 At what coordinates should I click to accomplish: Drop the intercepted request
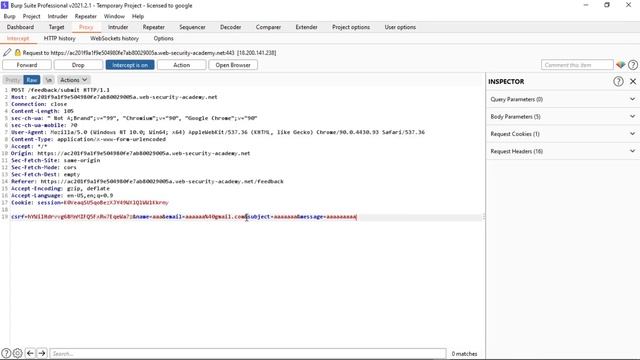(78, 65)
